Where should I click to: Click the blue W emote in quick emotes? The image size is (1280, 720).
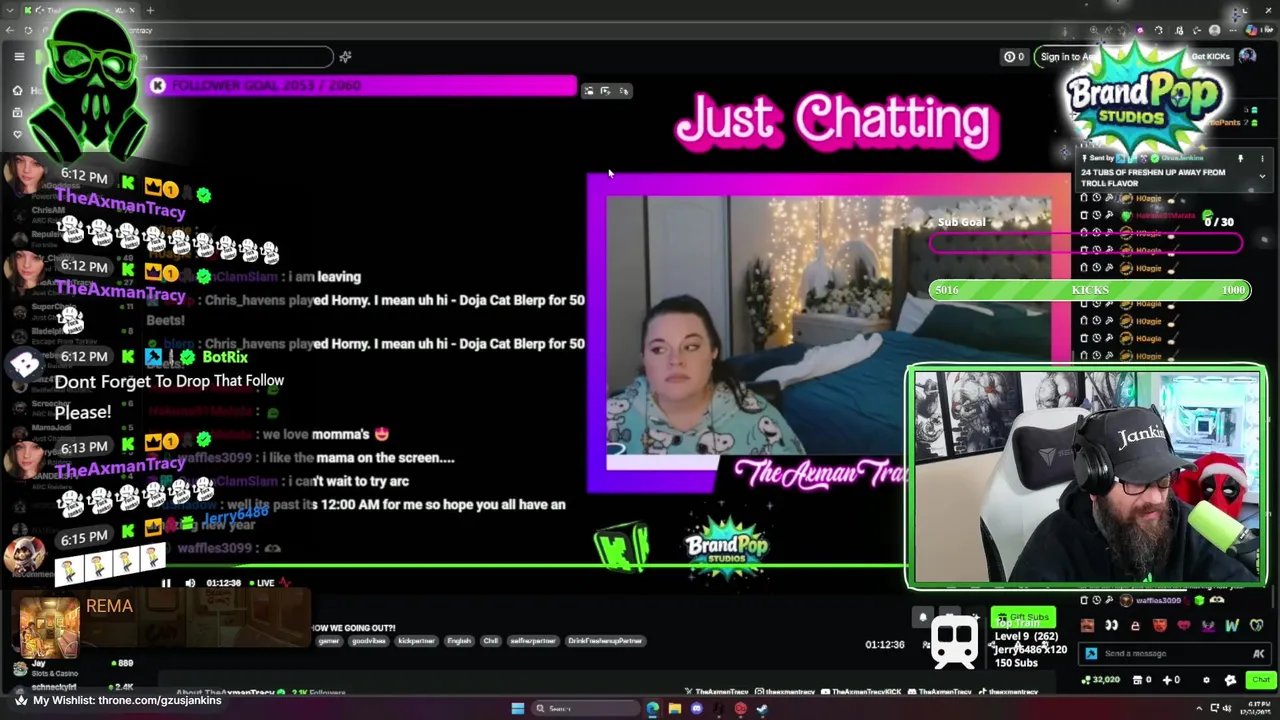pos(1232,626)
